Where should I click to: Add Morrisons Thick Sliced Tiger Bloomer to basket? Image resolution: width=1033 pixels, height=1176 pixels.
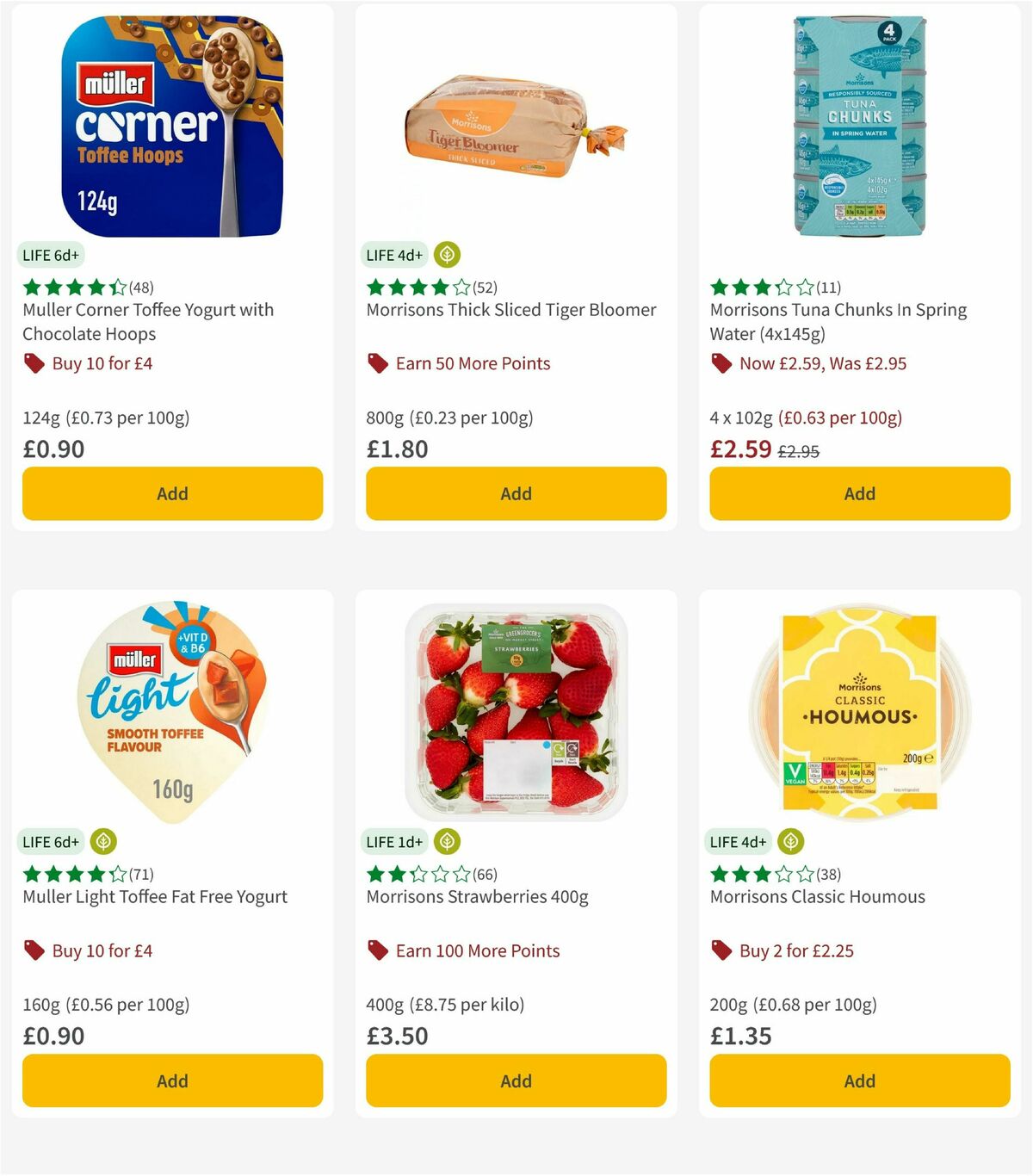(516, 493)
